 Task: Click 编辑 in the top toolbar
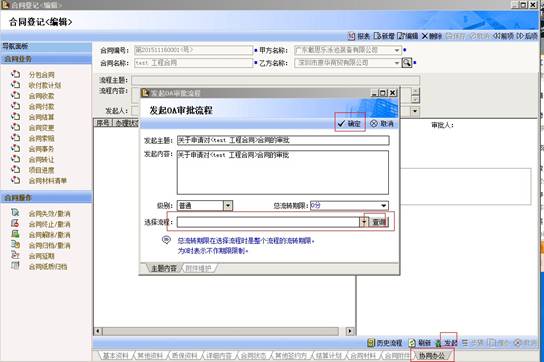[408, 36]
